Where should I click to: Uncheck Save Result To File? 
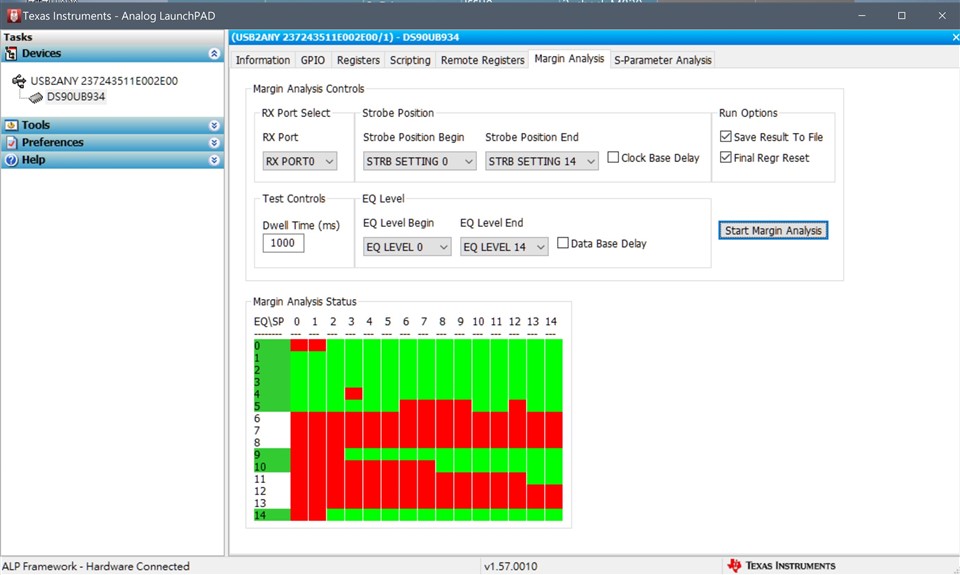point(726,137)
